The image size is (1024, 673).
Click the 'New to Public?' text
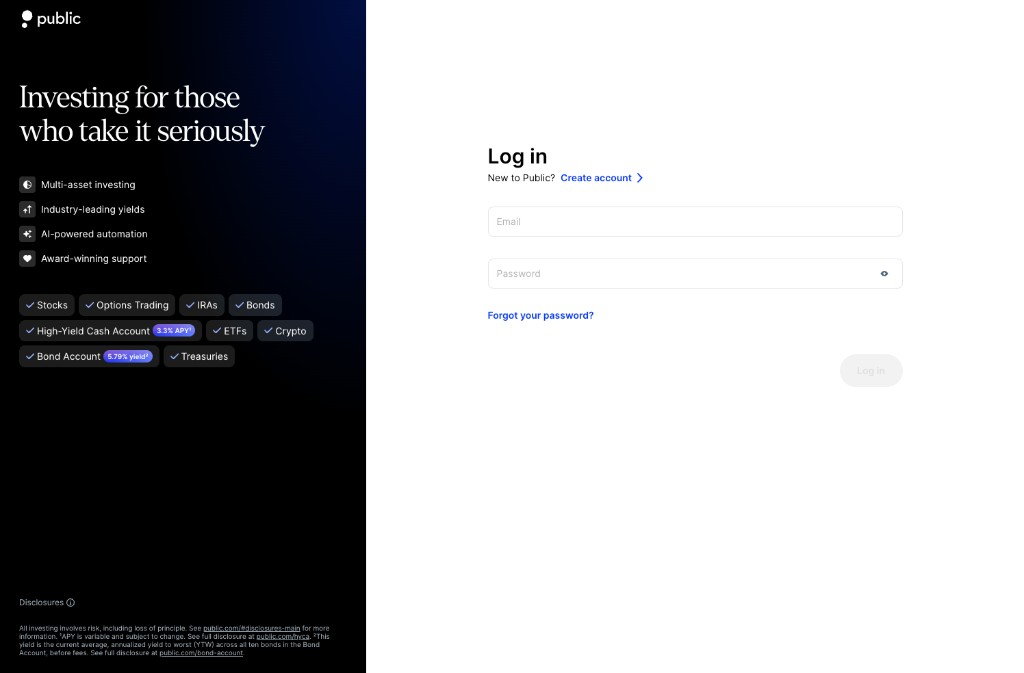(x=521, y=178)
